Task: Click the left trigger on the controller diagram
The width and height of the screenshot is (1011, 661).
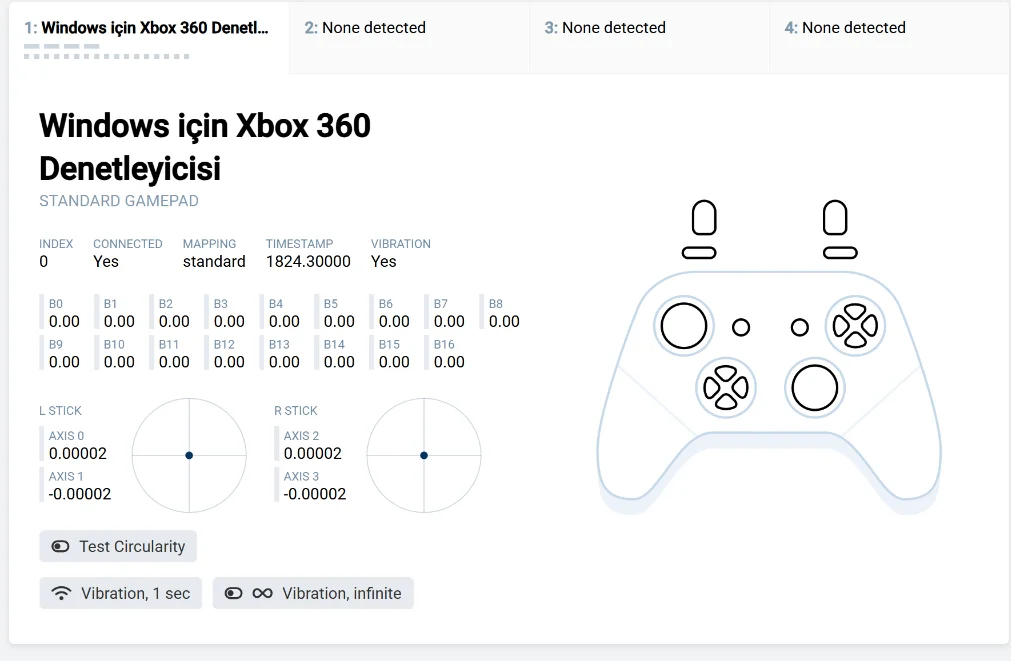Action: (x=703, y=218)
